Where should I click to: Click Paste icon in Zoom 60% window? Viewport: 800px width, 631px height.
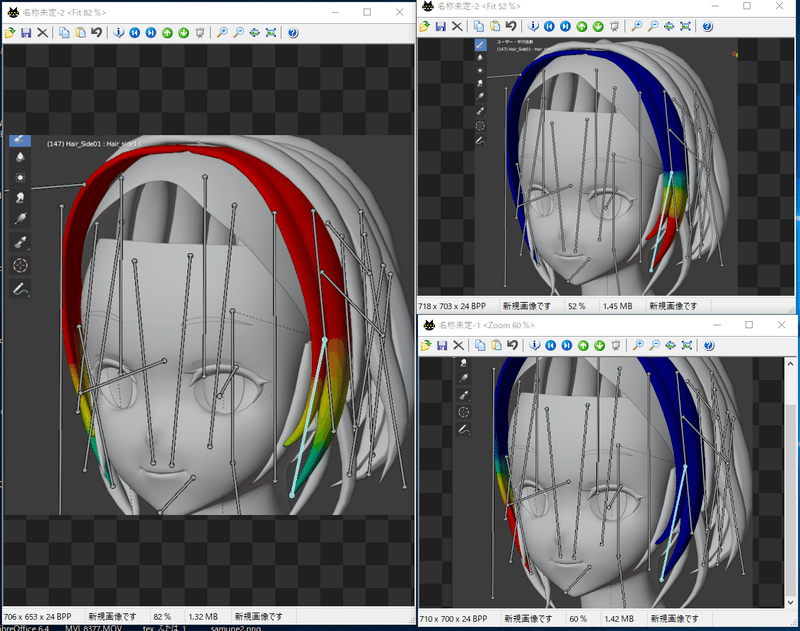pos(497,346)
